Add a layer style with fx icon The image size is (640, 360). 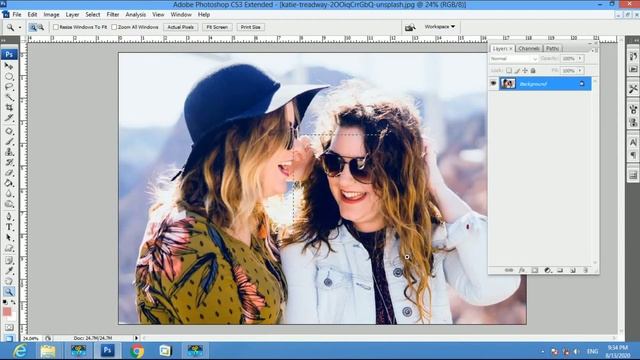[522, 270]
